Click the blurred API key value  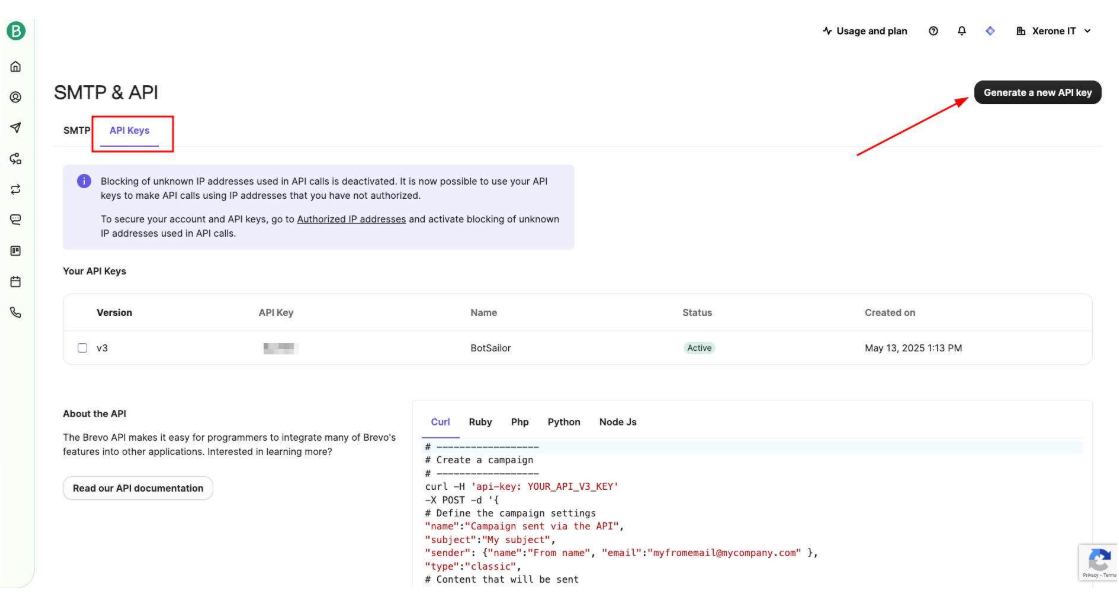[280, 348]
